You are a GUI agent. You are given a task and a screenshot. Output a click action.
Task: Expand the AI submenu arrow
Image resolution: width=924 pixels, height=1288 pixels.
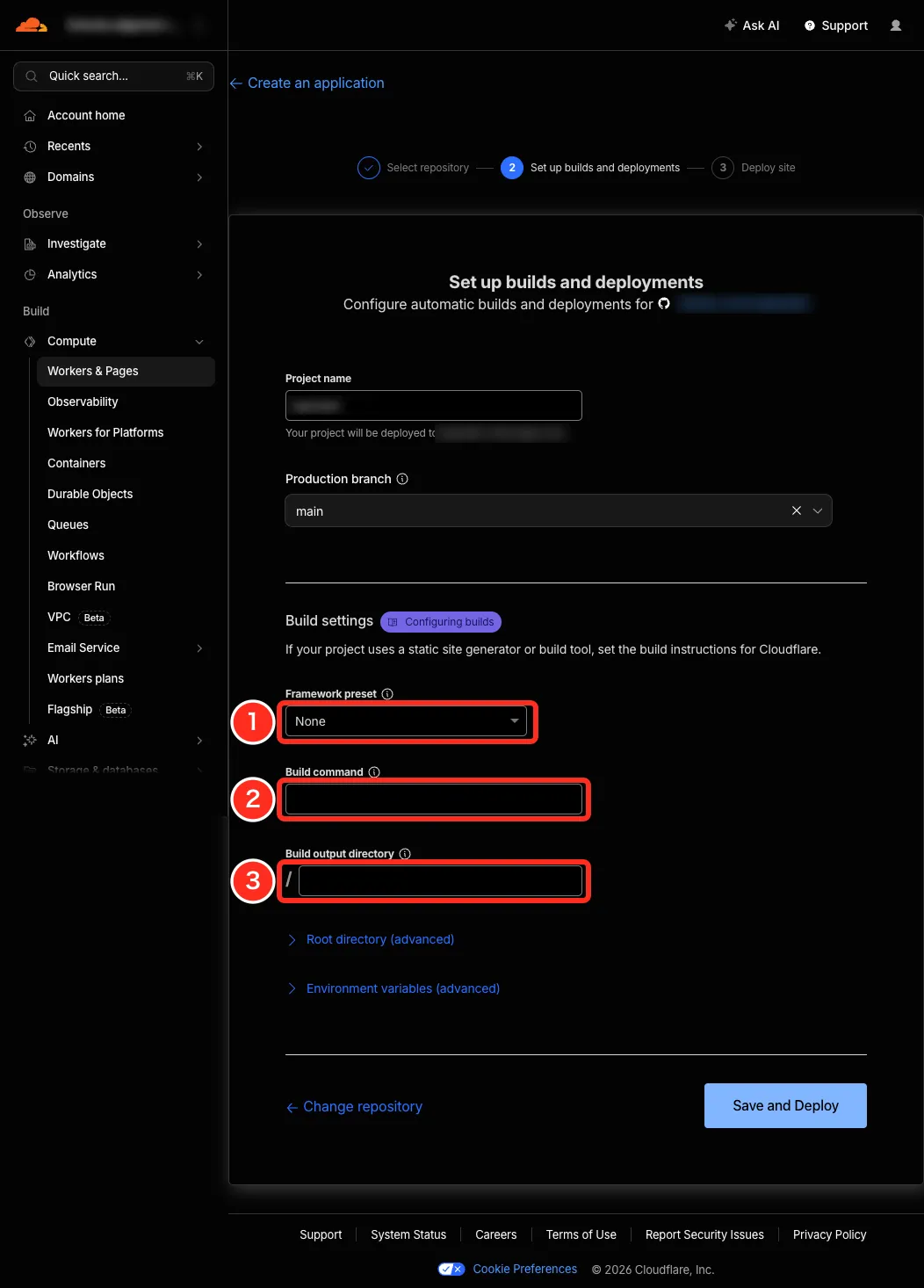pos(199,741)
